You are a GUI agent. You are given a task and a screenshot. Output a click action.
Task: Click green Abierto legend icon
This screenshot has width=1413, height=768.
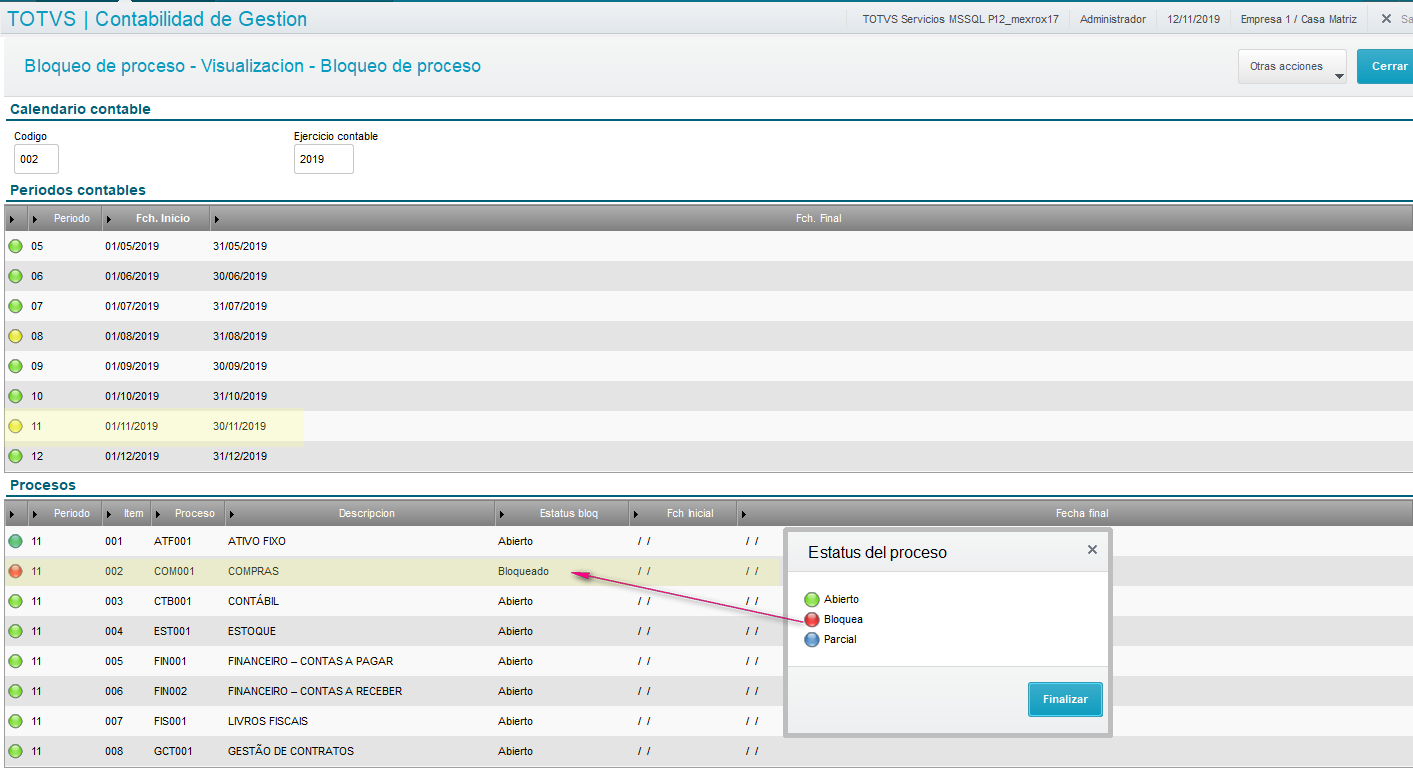click(812, 599)
